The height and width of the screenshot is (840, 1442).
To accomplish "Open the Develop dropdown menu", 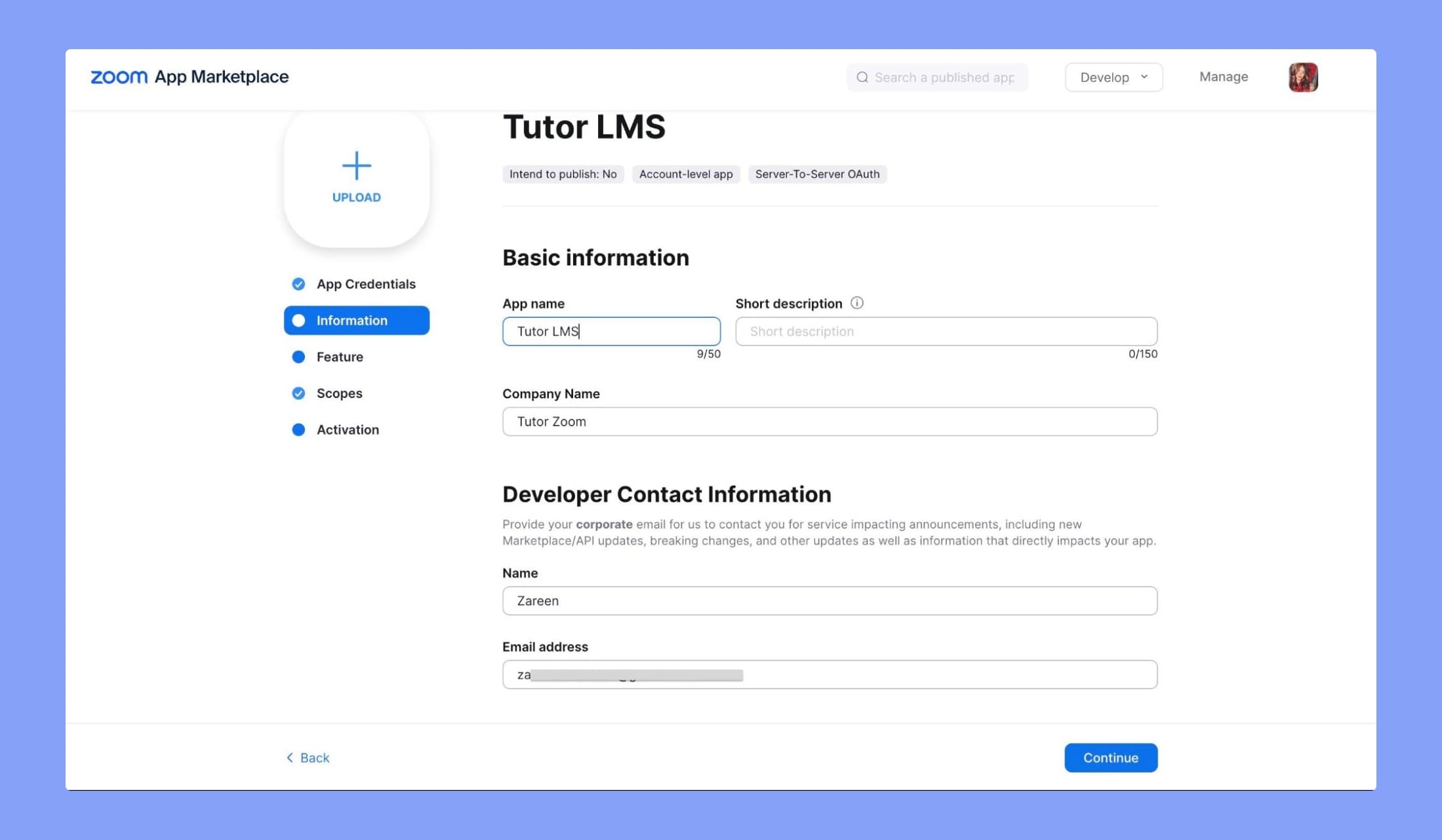I will (1113, 77).
